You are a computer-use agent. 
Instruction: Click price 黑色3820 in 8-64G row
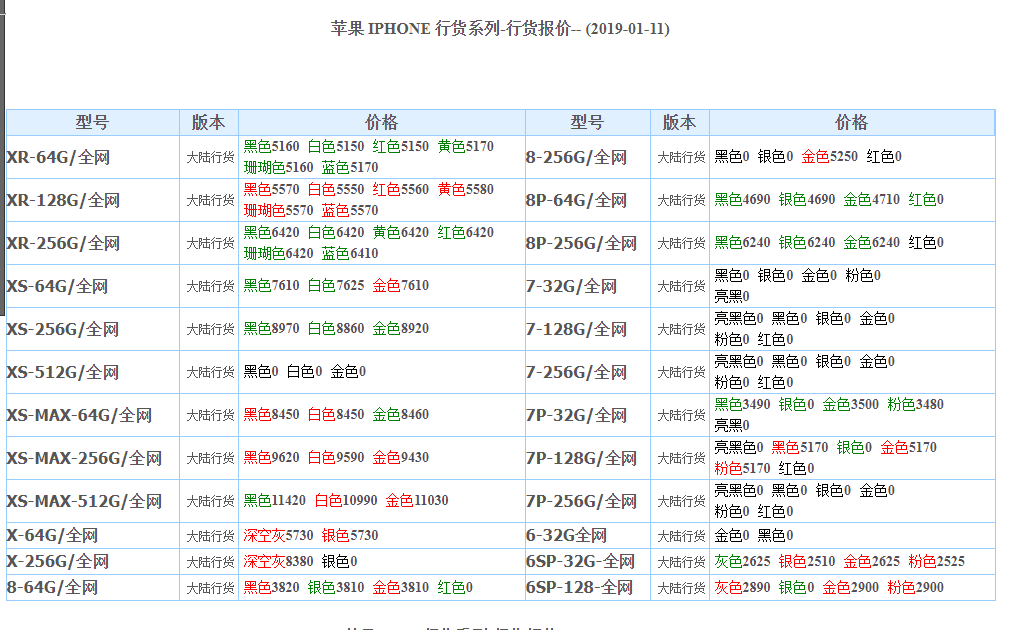(x=271, y=587)
